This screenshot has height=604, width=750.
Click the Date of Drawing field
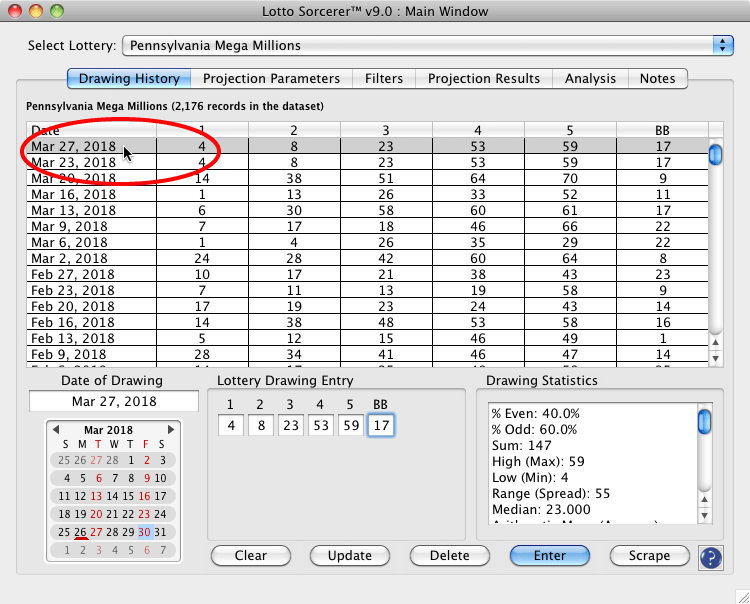[x=114, y=401]
